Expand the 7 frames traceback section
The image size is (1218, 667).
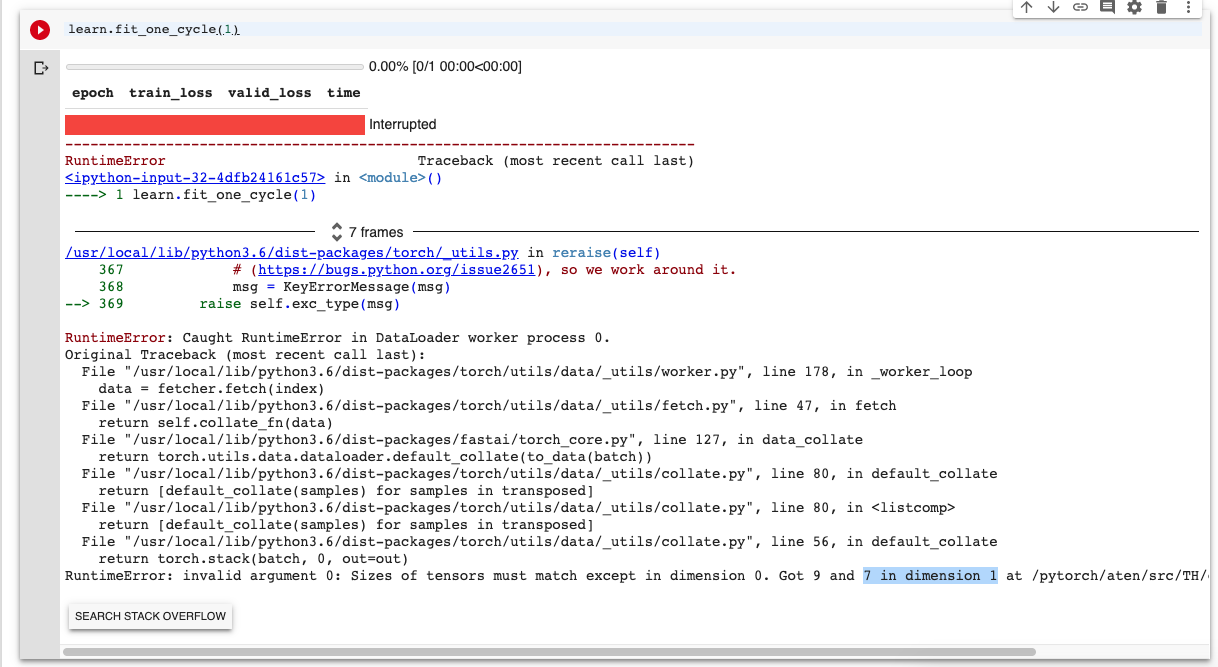pos(367,232)
